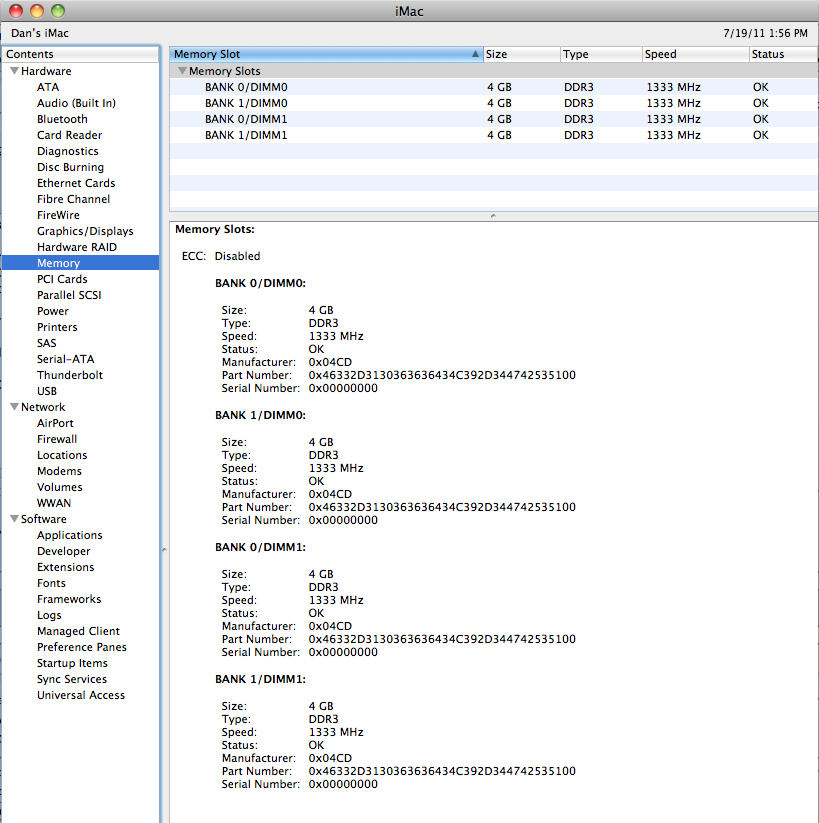The image size is (819, 823).
Task: Open Applications software list
Action: pyautogui.click(x=70, y=535)
